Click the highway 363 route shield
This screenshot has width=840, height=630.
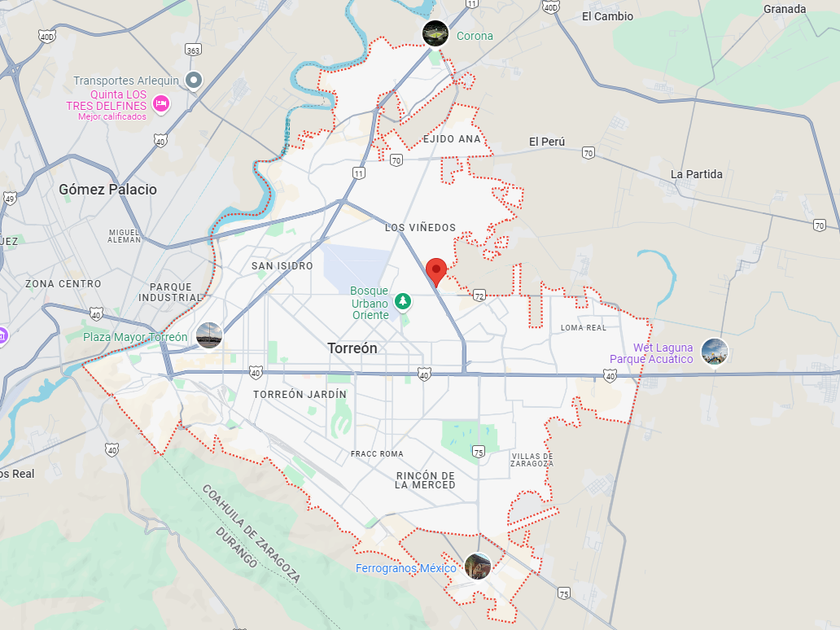(193, 50)
